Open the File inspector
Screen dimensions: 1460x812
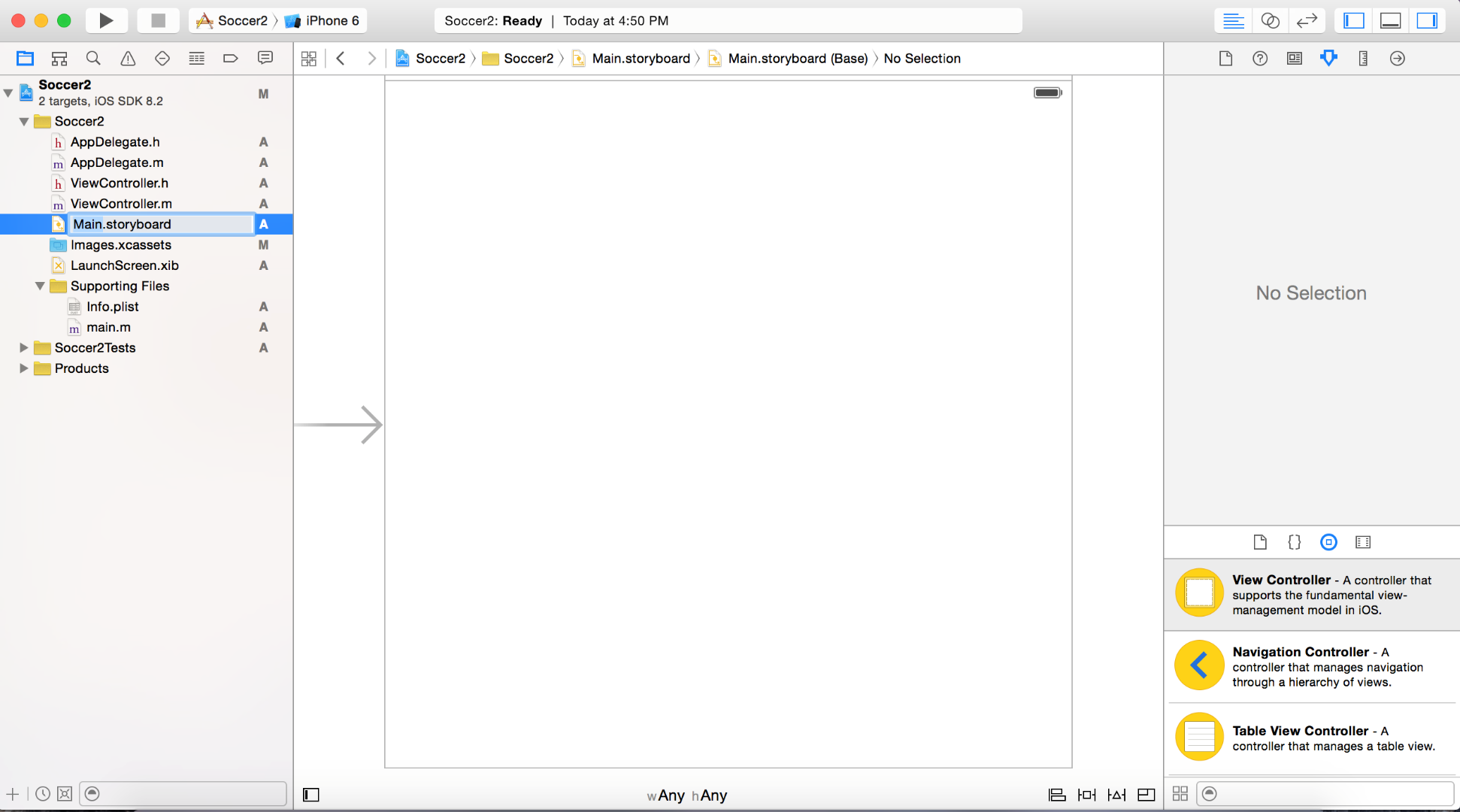(x=1225, y=58)
